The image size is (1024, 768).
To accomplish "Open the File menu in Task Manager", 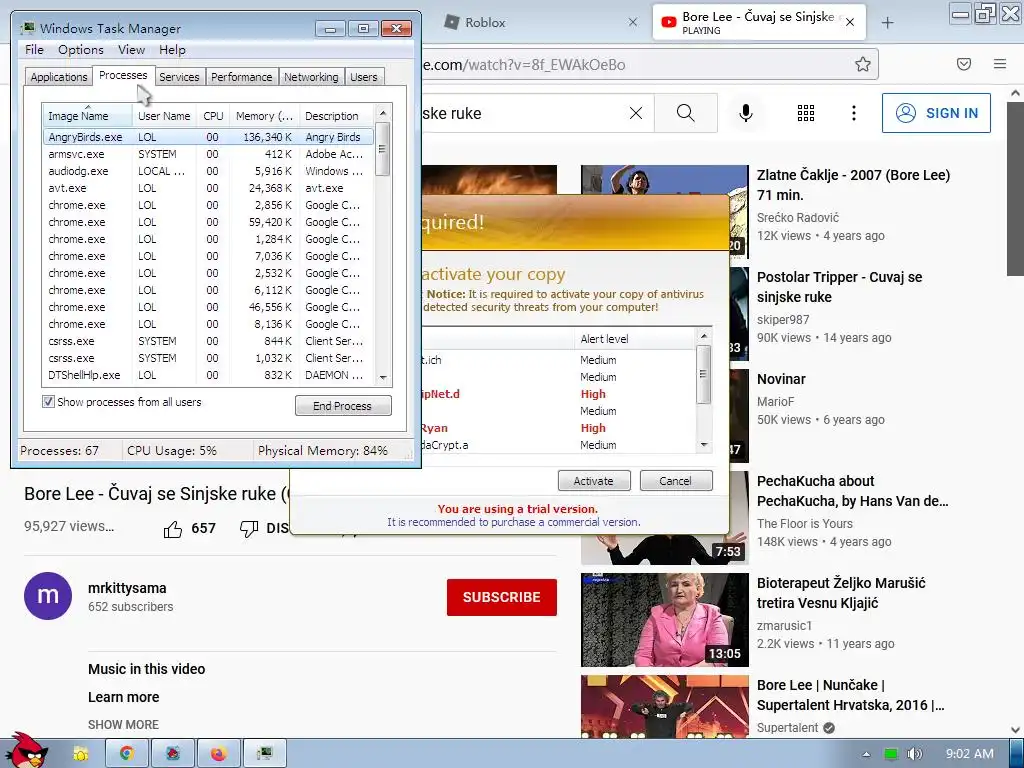I will click(x=34, y=50).
